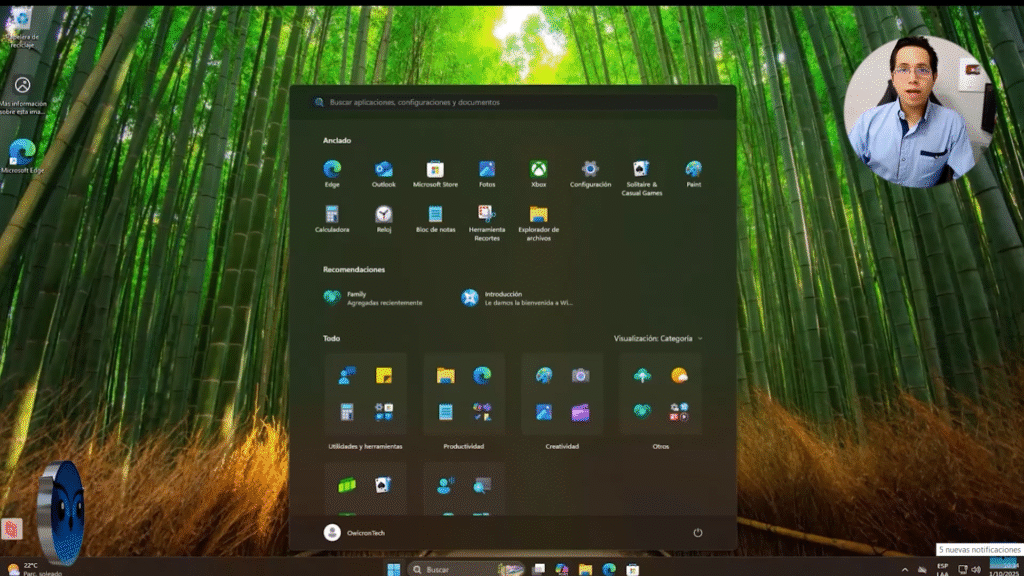Click the Start menu search field
Screen dimensions: 1024x576
[x=512, y=102]
